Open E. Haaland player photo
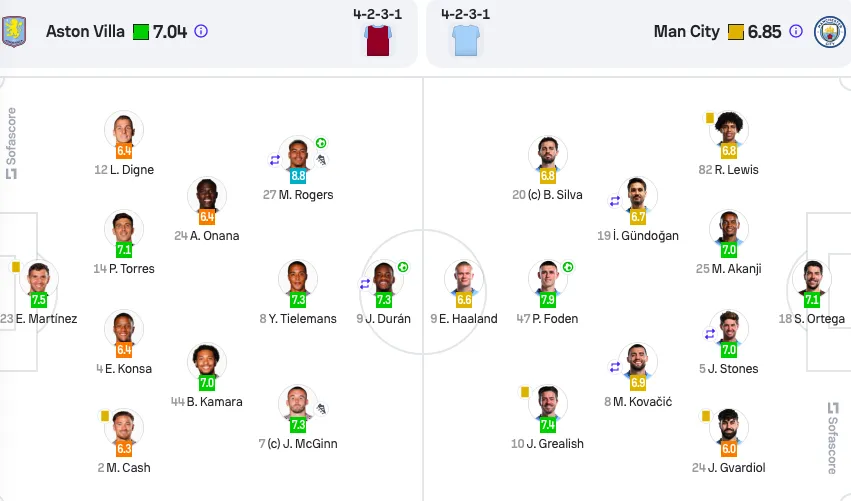Image resolution: width=851 pixels, height=501 pixels. click(x=464, y=278)
